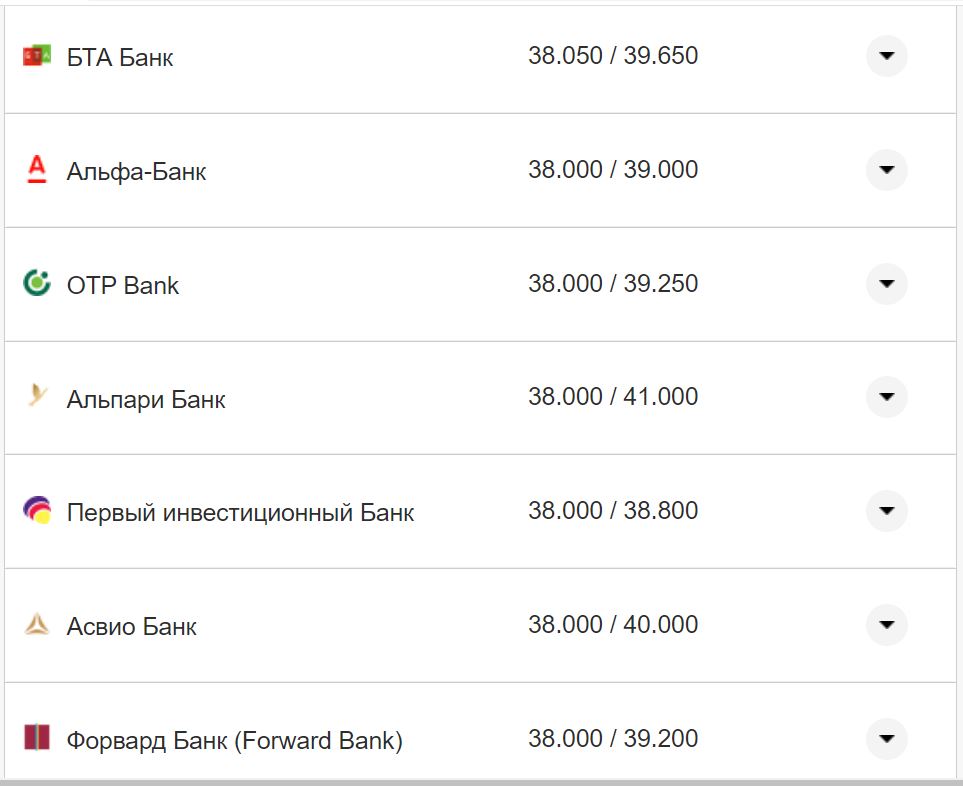This screenshot has height=786, width=963.
Task: Click the Первый инвестиционный Банк logo icon
Action: [x=36, y=511]
